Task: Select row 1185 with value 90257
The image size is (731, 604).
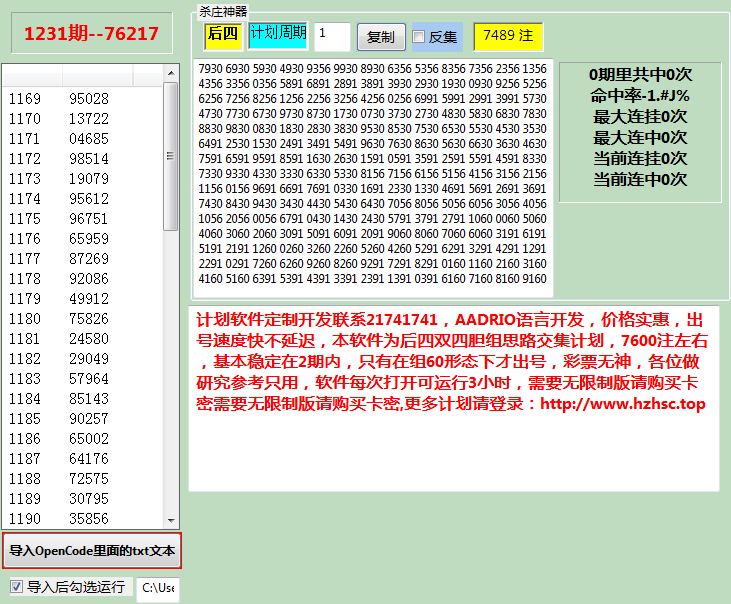Action: pos(83,419)
